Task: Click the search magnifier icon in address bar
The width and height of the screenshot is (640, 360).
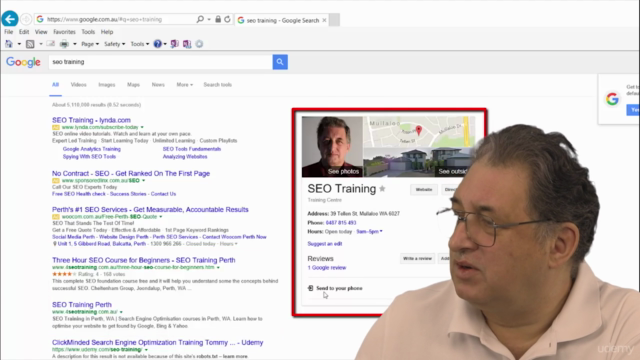Action: coord(200,19)
